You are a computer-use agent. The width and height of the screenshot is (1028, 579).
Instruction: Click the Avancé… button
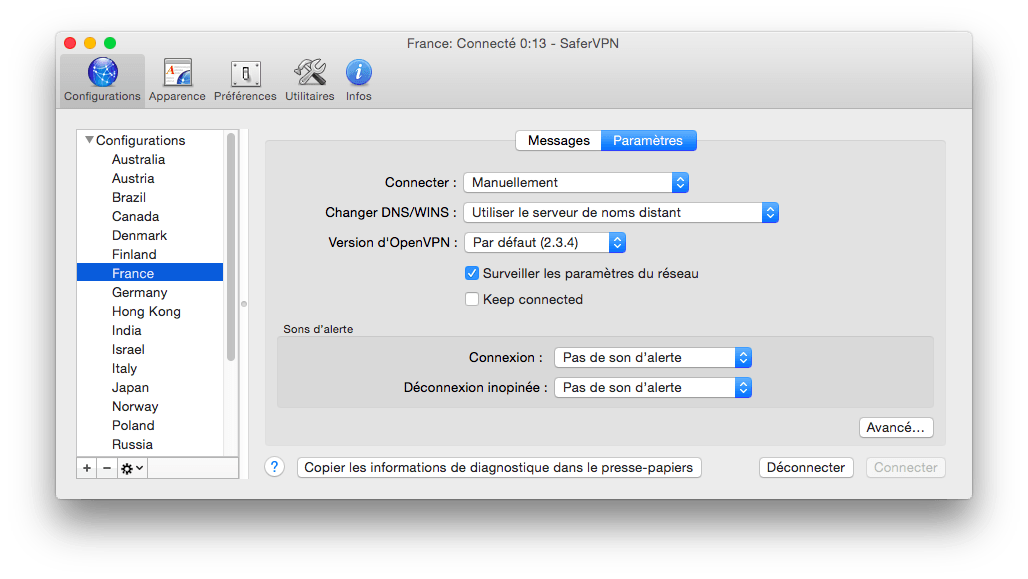(896, 428)
